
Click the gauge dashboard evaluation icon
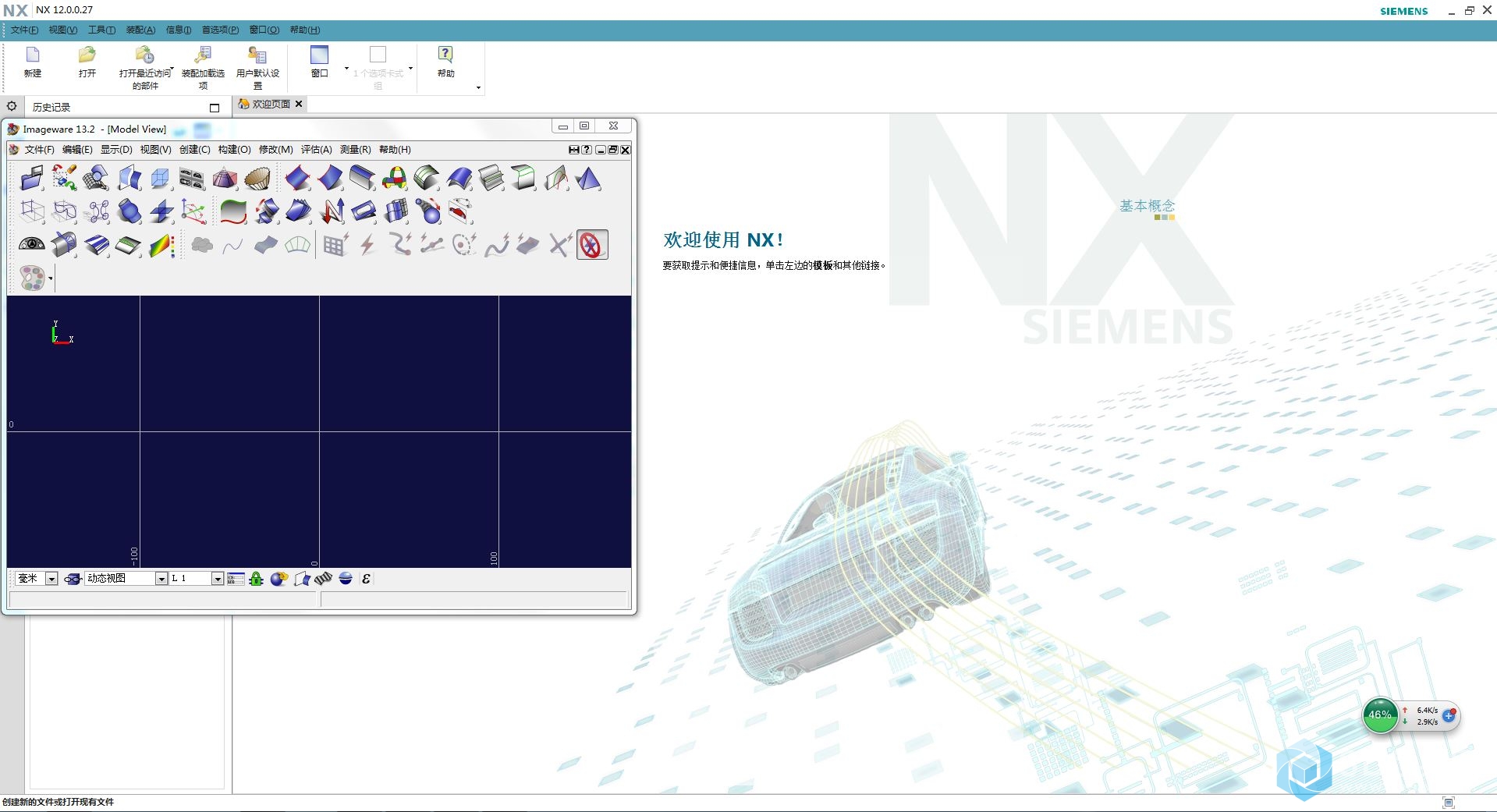tap(31, 245)
